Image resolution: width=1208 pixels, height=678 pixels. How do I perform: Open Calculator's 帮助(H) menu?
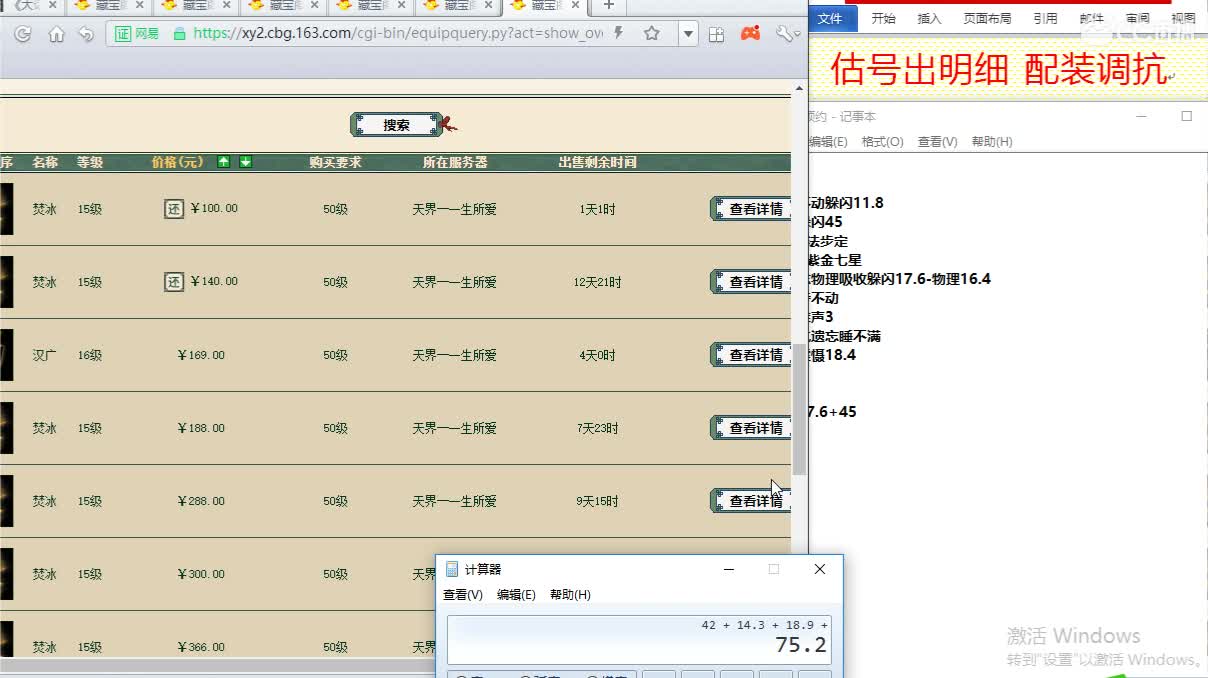coord(570,594)
